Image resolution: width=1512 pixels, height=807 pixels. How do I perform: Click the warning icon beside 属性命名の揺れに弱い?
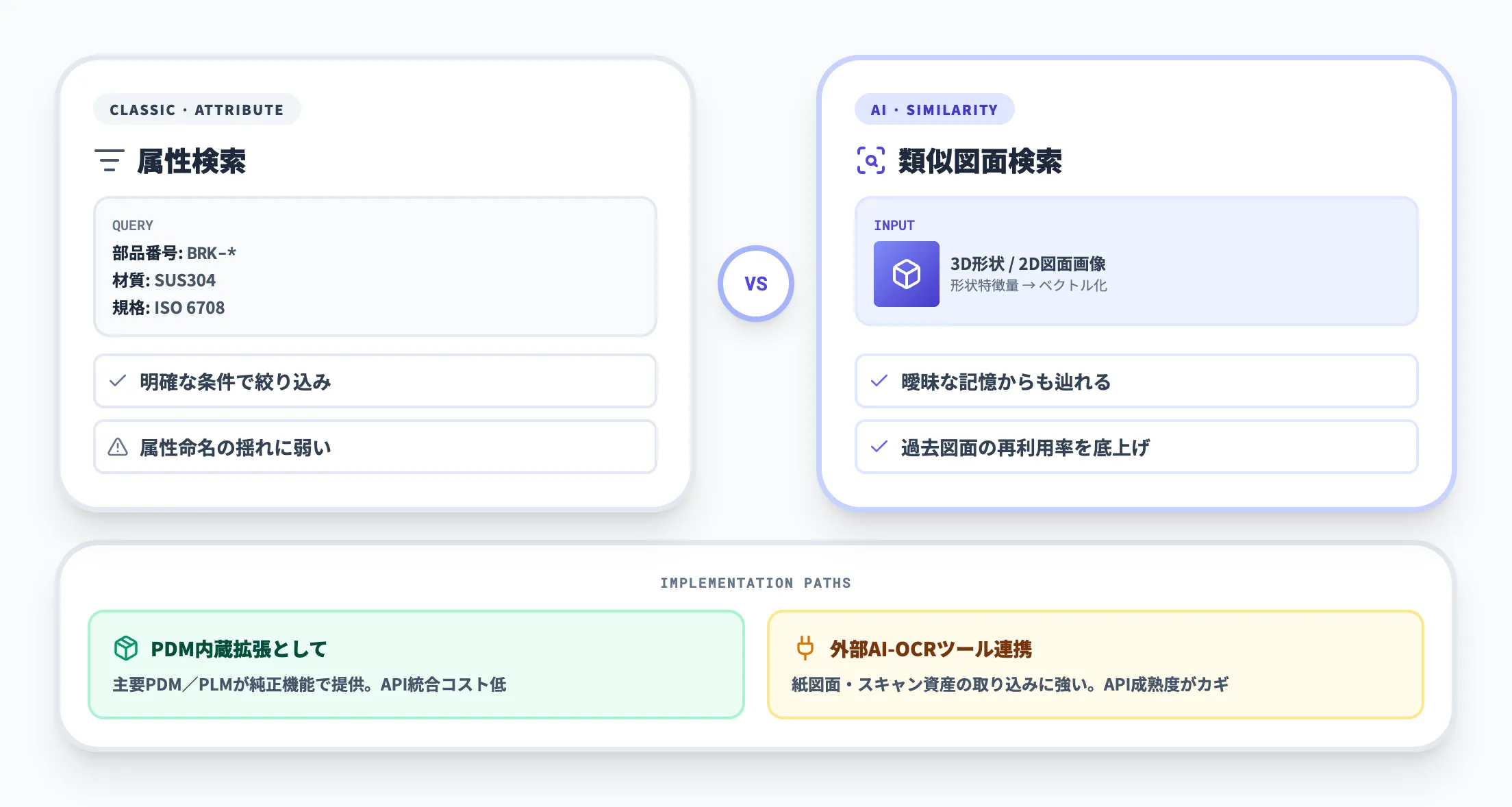tap(118, 447)
